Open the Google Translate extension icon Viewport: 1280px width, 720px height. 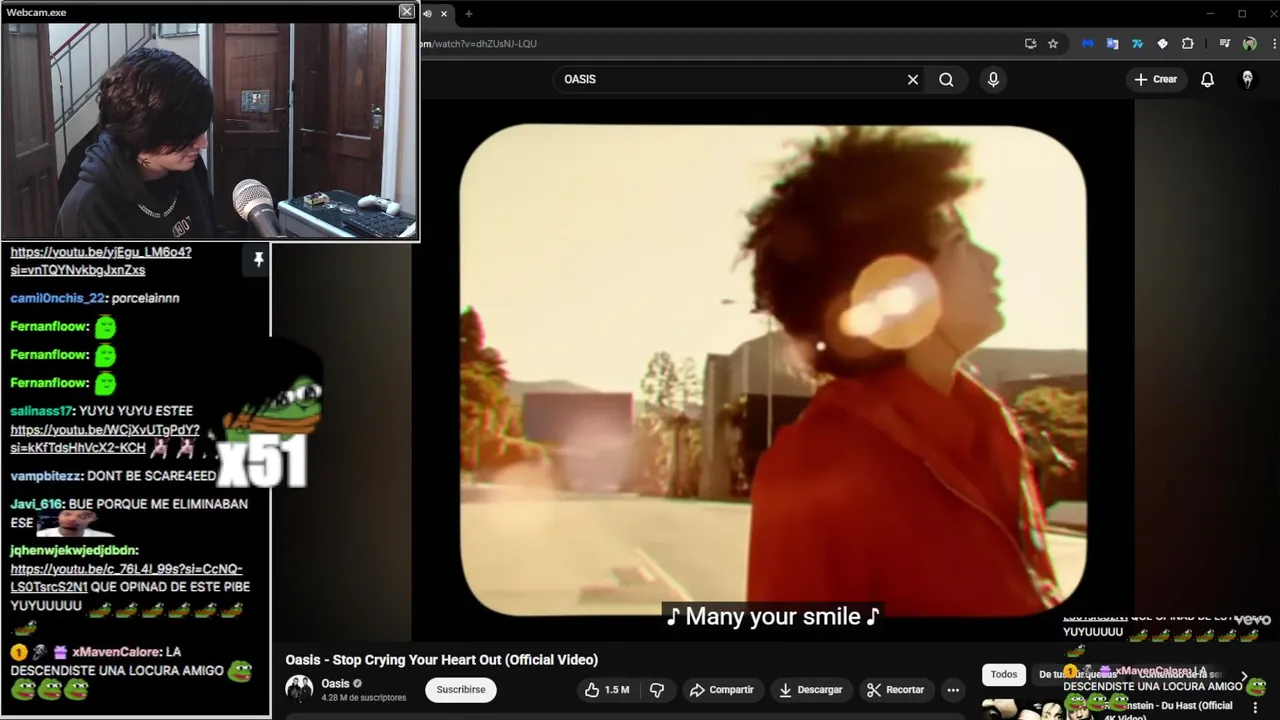[1112, 44]
